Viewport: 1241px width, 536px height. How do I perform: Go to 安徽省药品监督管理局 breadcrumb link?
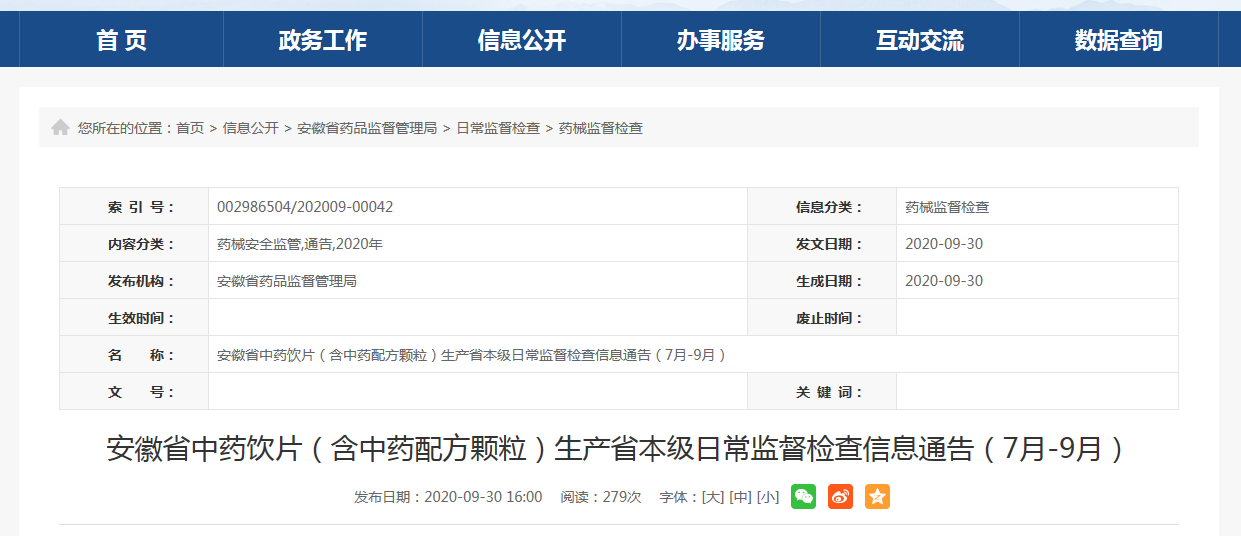[x=367, y=128]
